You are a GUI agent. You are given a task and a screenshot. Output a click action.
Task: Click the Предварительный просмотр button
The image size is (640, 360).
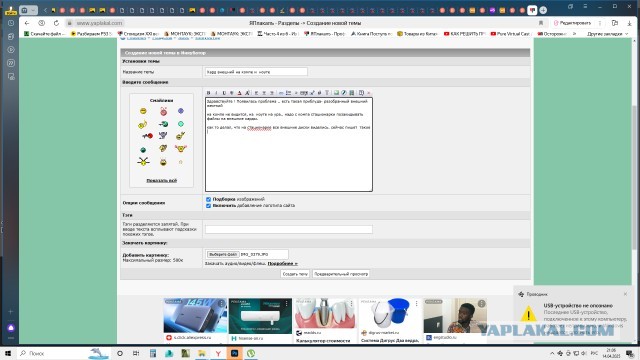(341, 274)
